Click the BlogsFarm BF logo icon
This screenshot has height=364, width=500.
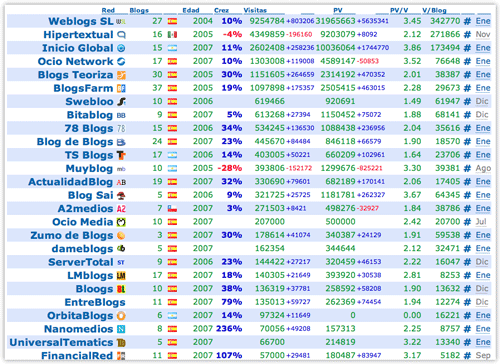121,88
